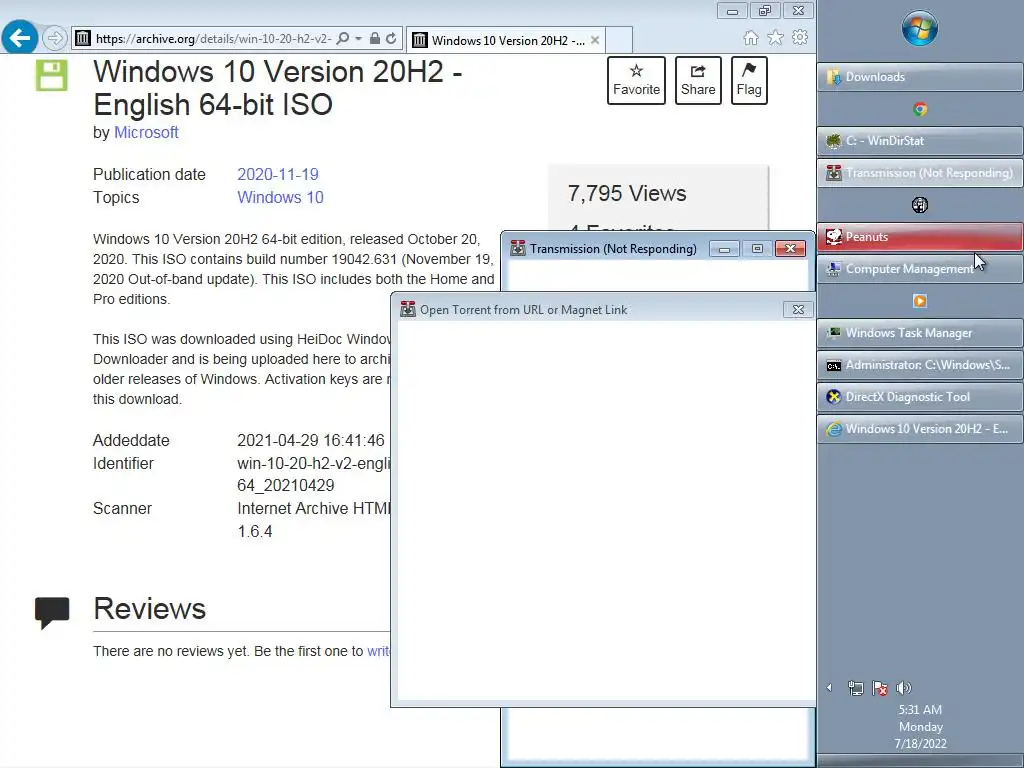This screenshot has height=768, width=1024.
Task: Open browser Tools gear icon
Action: coord(799,38)
